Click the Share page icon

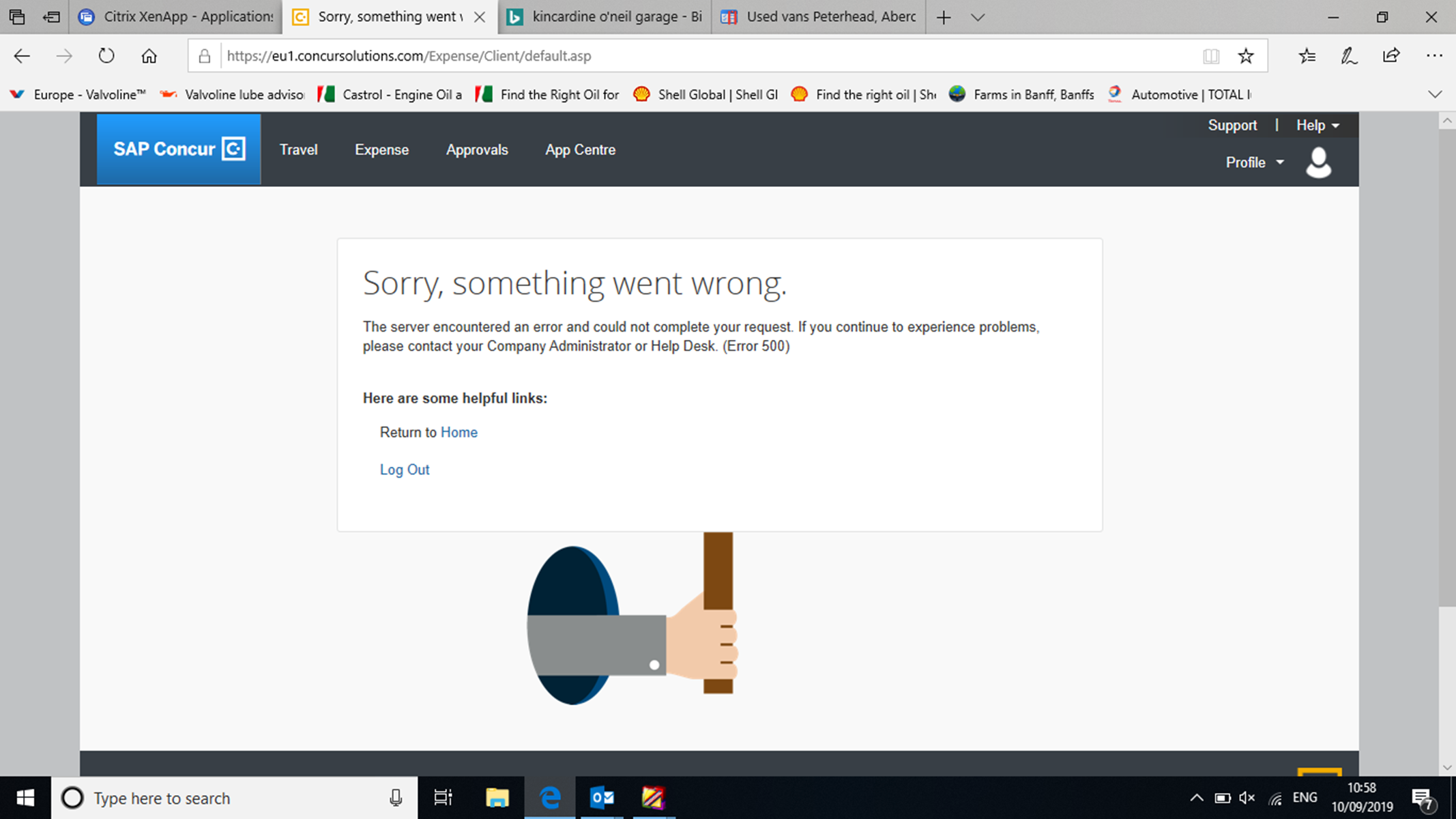point(1391,56)
